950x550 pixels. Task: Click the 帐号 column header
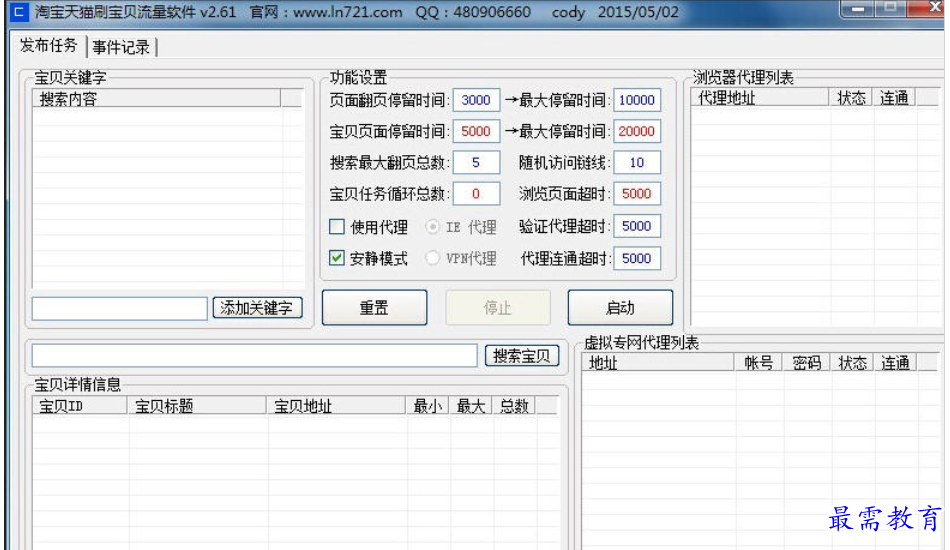tap(759, 363)
